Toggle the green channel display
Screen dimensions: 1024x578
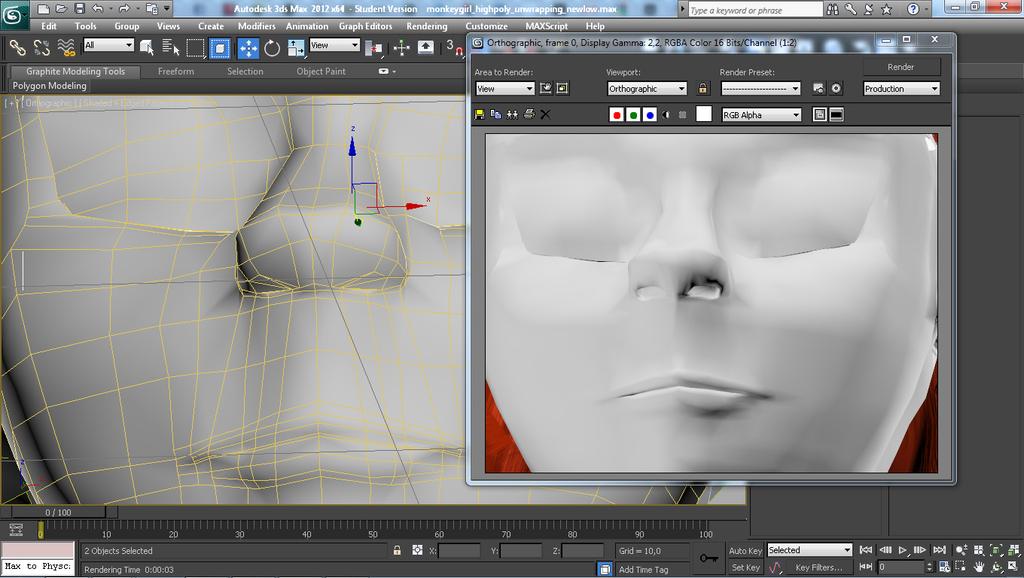633,115
